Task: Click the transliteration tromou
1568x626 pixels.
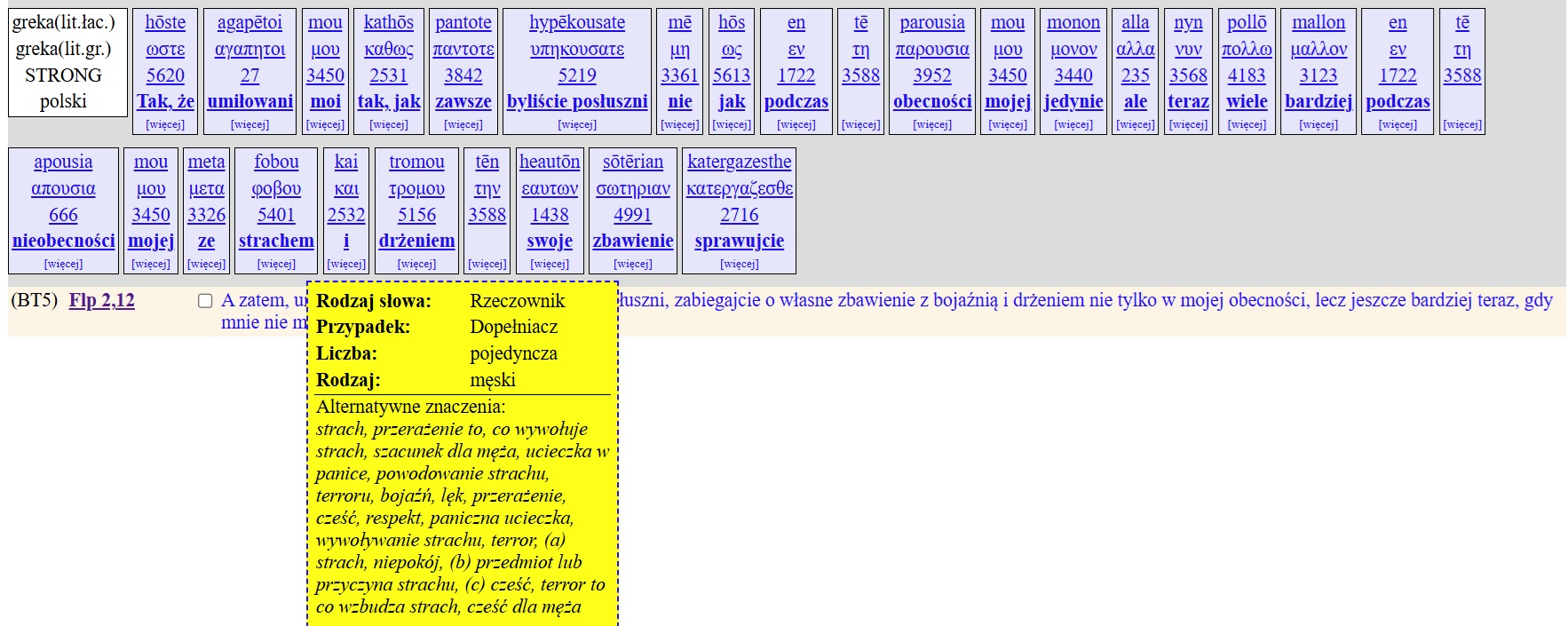Action: pos(416,162)
